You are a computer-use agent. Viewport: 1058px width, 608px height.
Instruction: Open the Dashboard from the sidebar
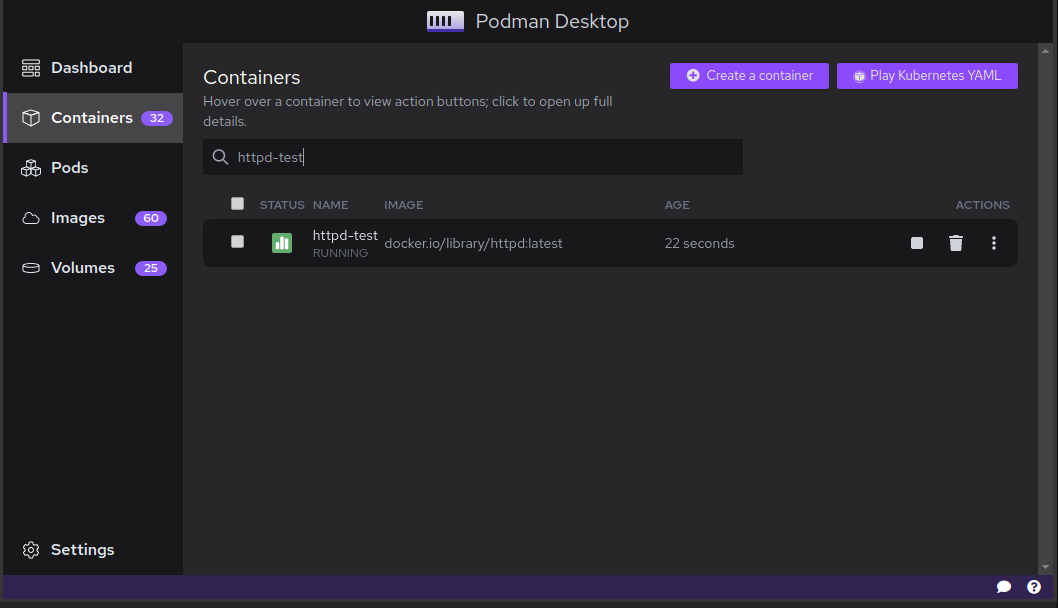(x=91, y=67)
